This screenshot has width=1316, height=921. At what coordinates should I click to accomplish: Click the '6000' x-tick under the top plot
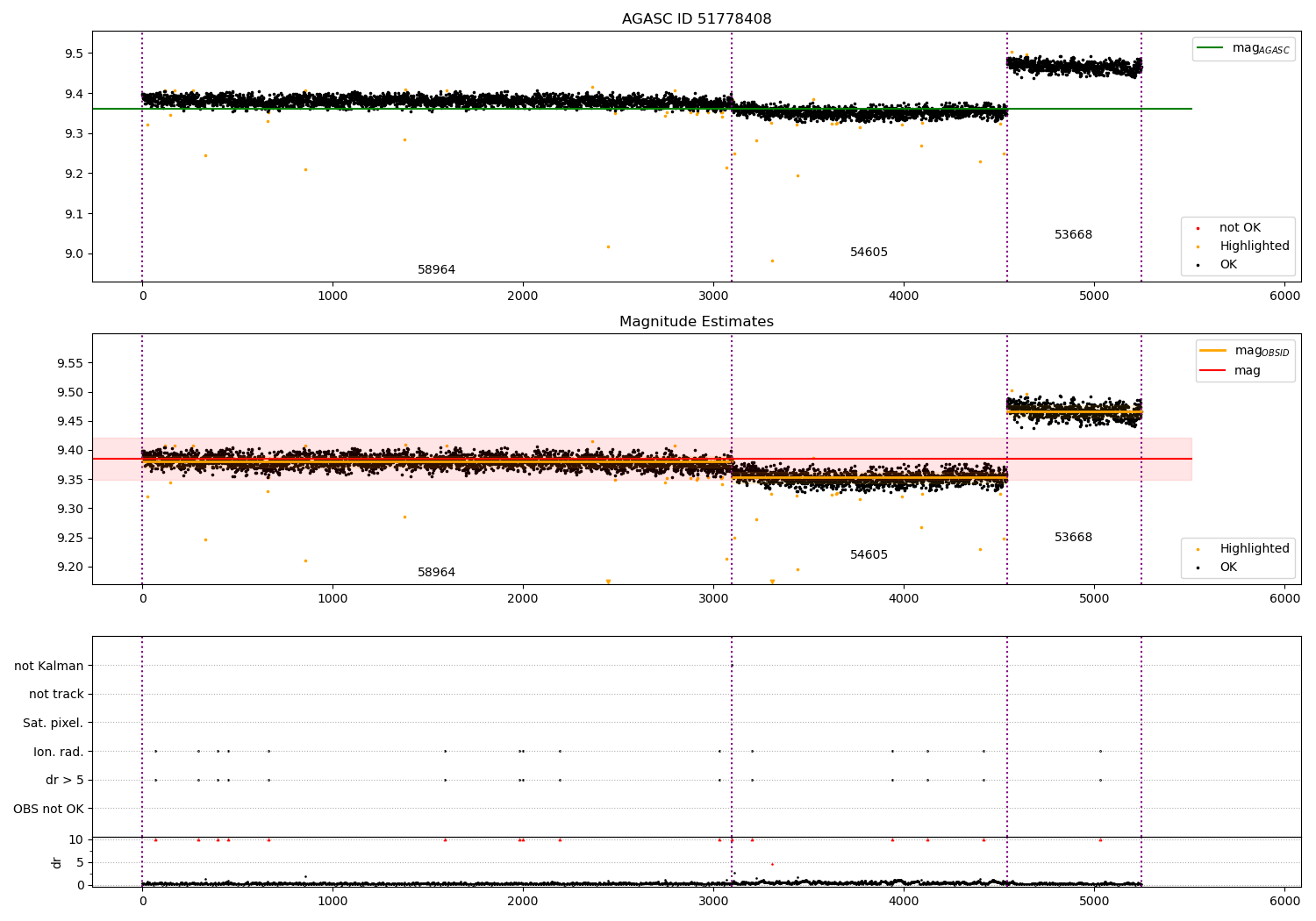1285,296
